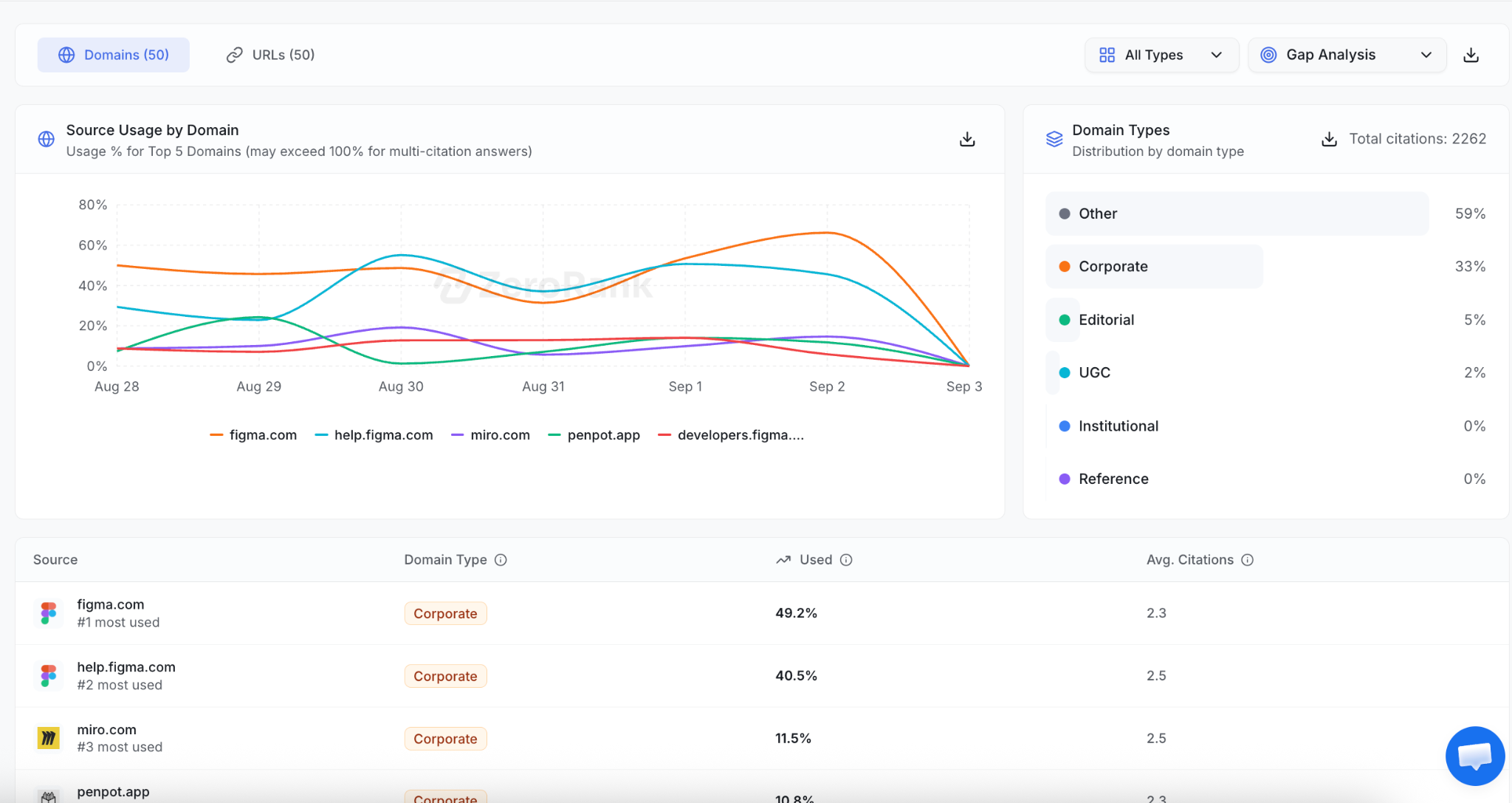Screen dimensions: 1512x803
Task: Download the Source Usage by Domain chart
Action: point(967,140)
